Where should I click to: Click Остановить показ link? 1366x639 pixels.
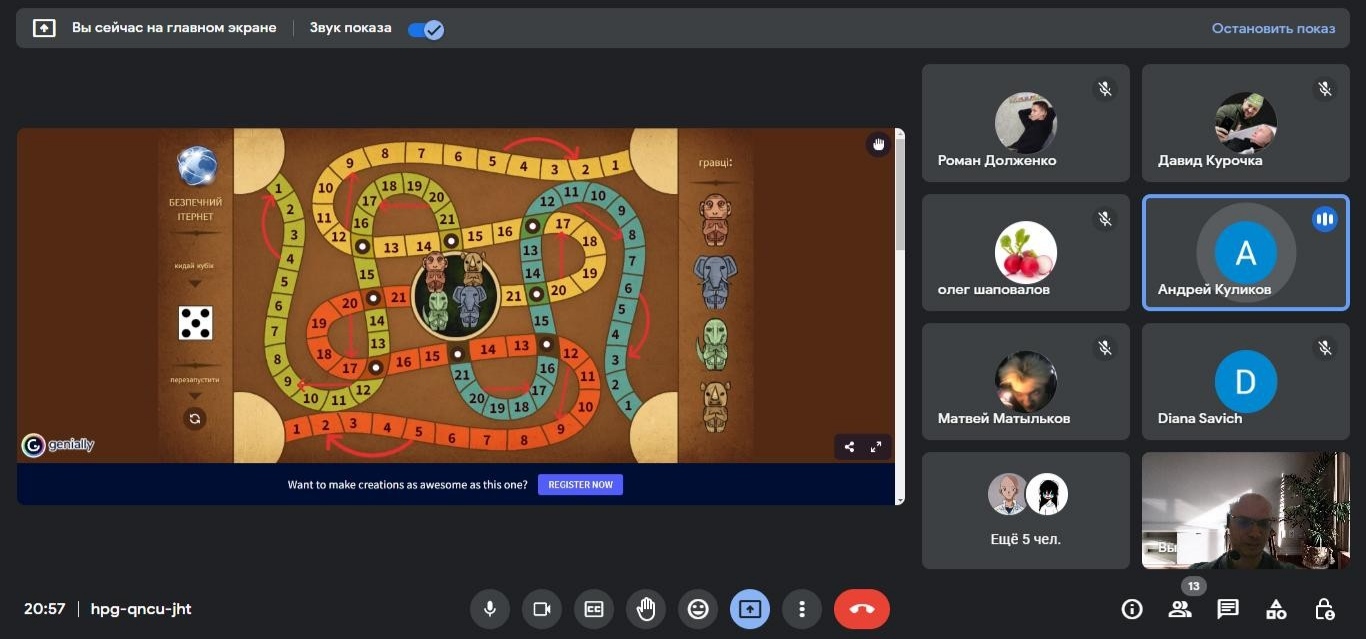coord(1273,28)
